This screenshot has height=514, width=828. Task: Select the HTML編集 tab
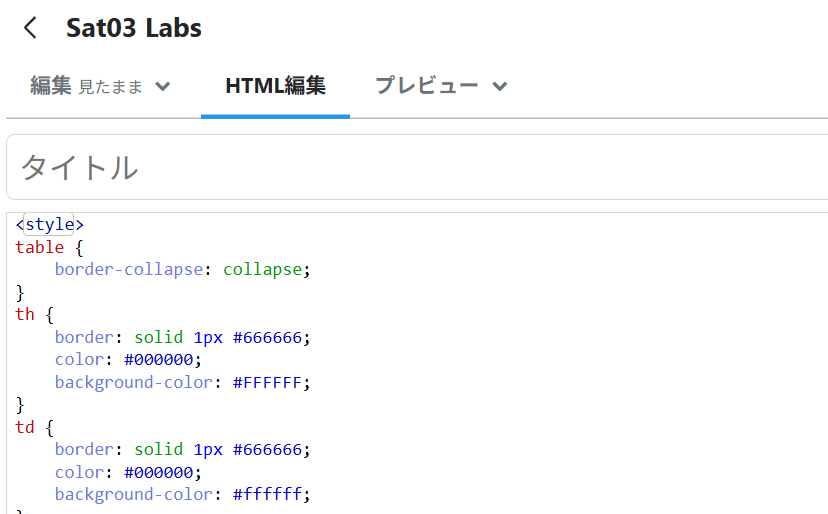coord(275,86)
